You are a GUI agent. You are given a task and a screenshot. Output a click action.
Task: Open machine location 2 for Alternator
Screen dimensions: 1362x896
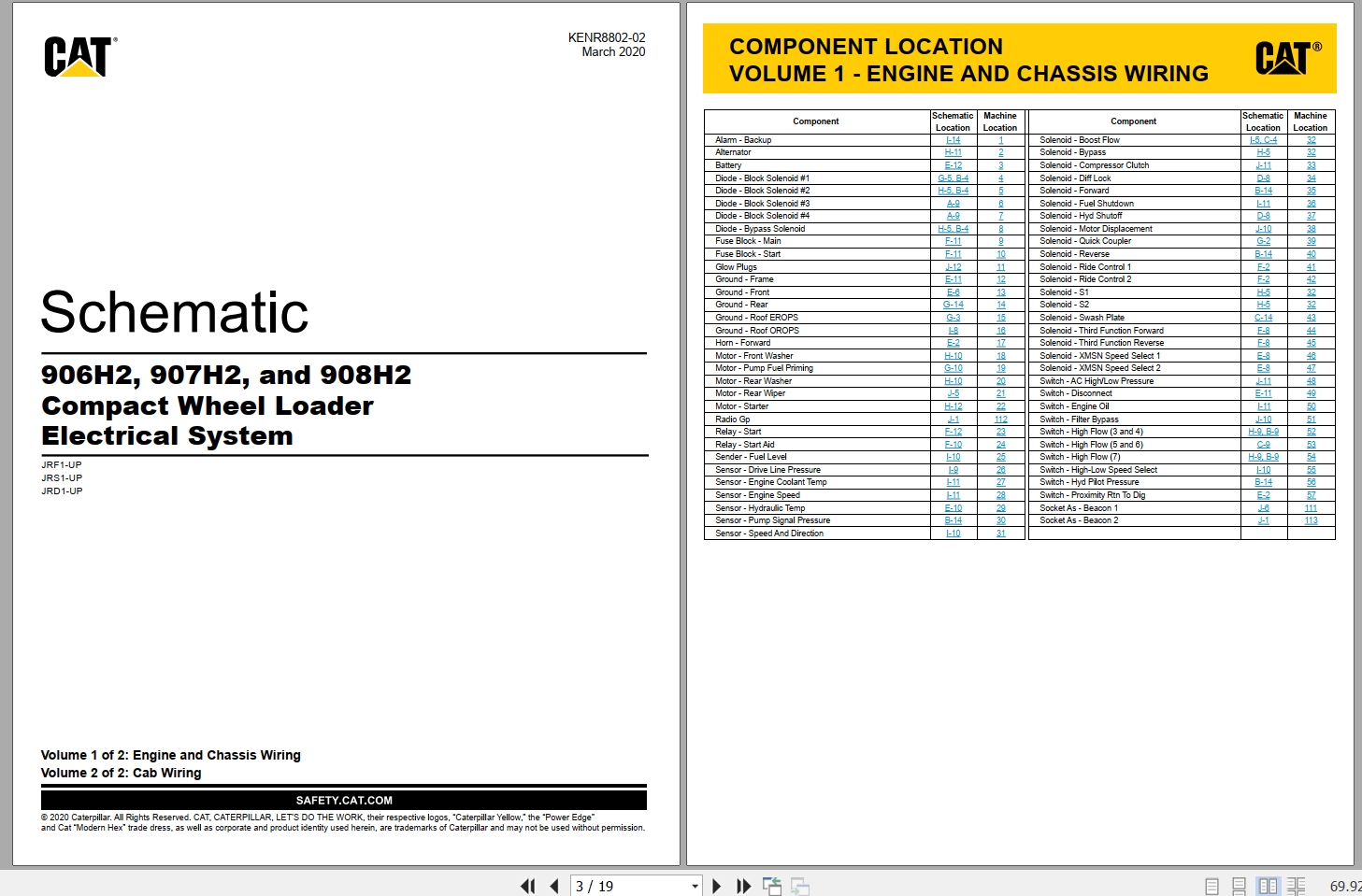1000,152
